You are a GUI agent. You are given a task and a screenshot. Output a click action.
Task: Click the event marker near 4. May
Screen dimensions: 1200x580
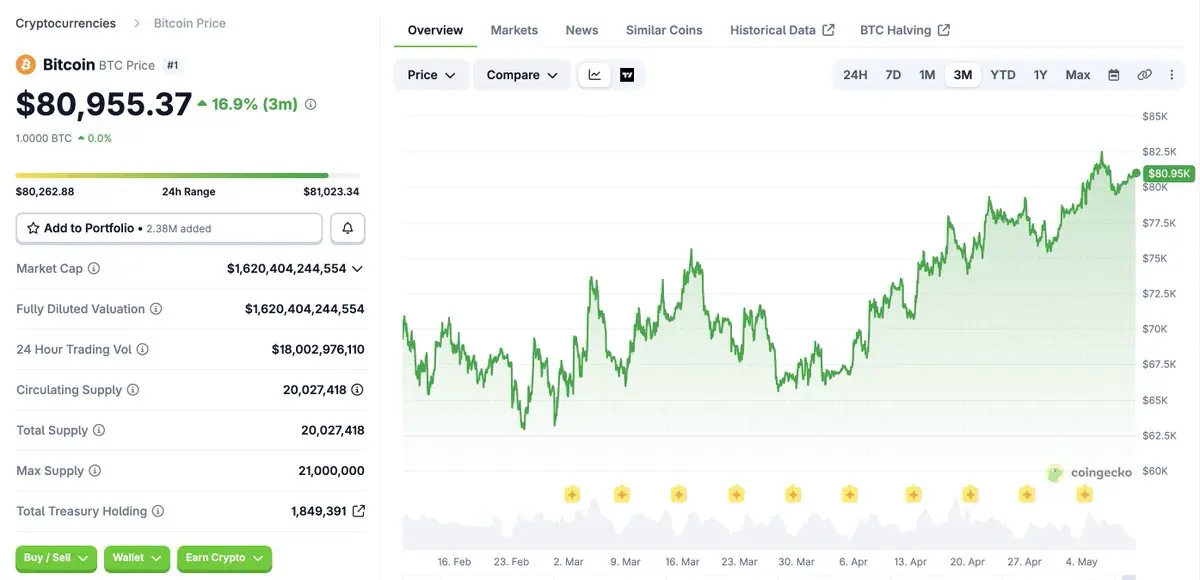(x=1084, y=494)
